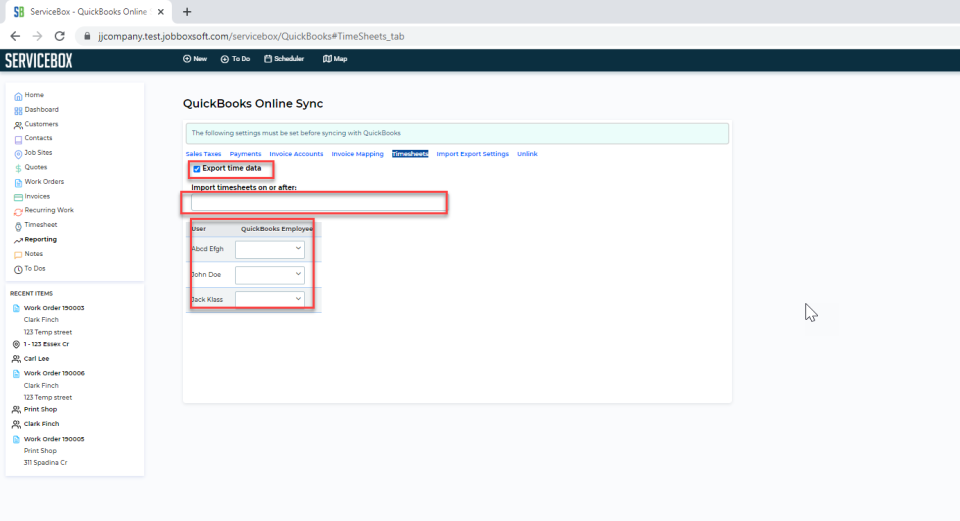Switch to the Payments tab

point(246,154)
